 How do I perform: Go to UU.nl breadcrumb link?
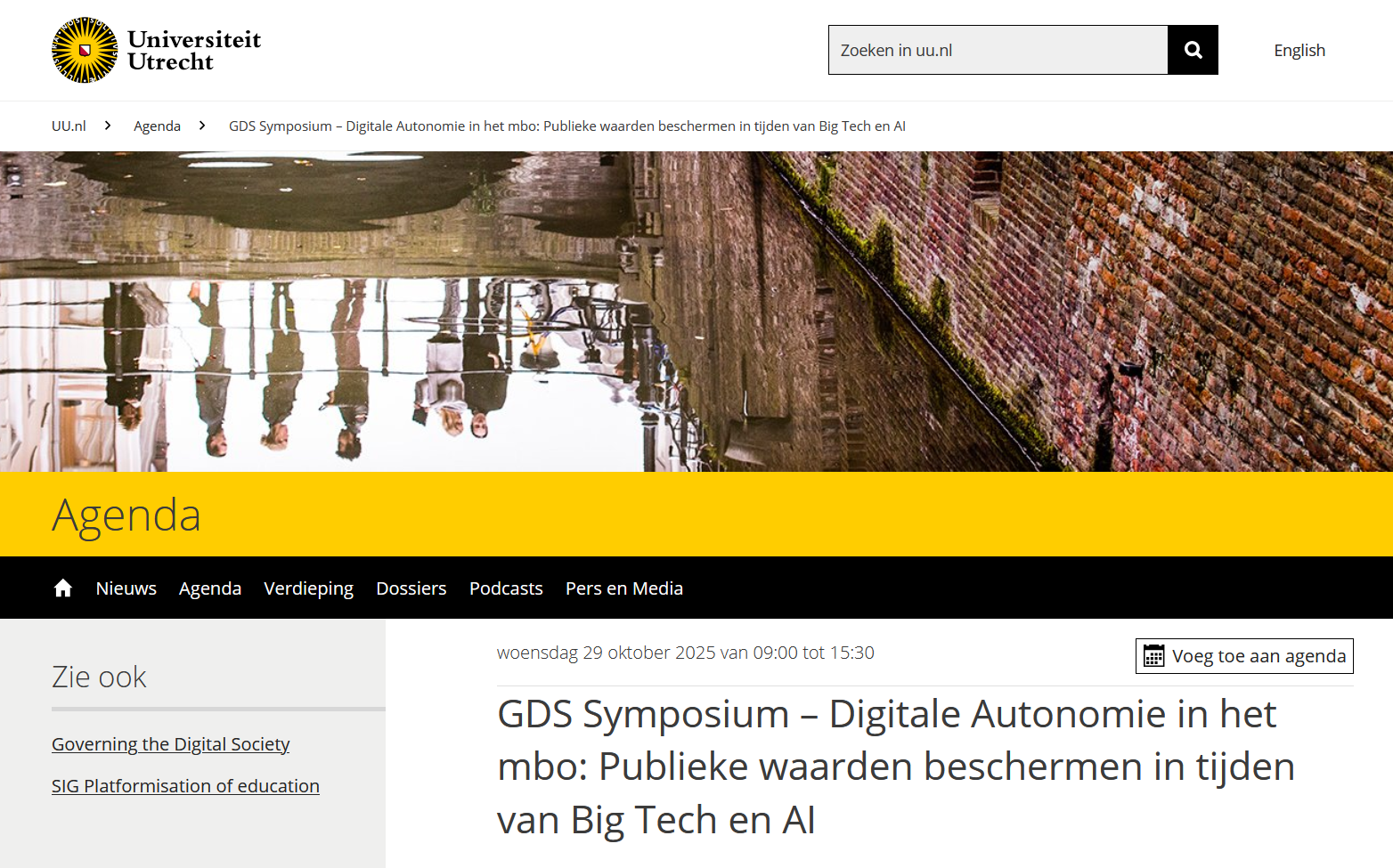point(69,126)
